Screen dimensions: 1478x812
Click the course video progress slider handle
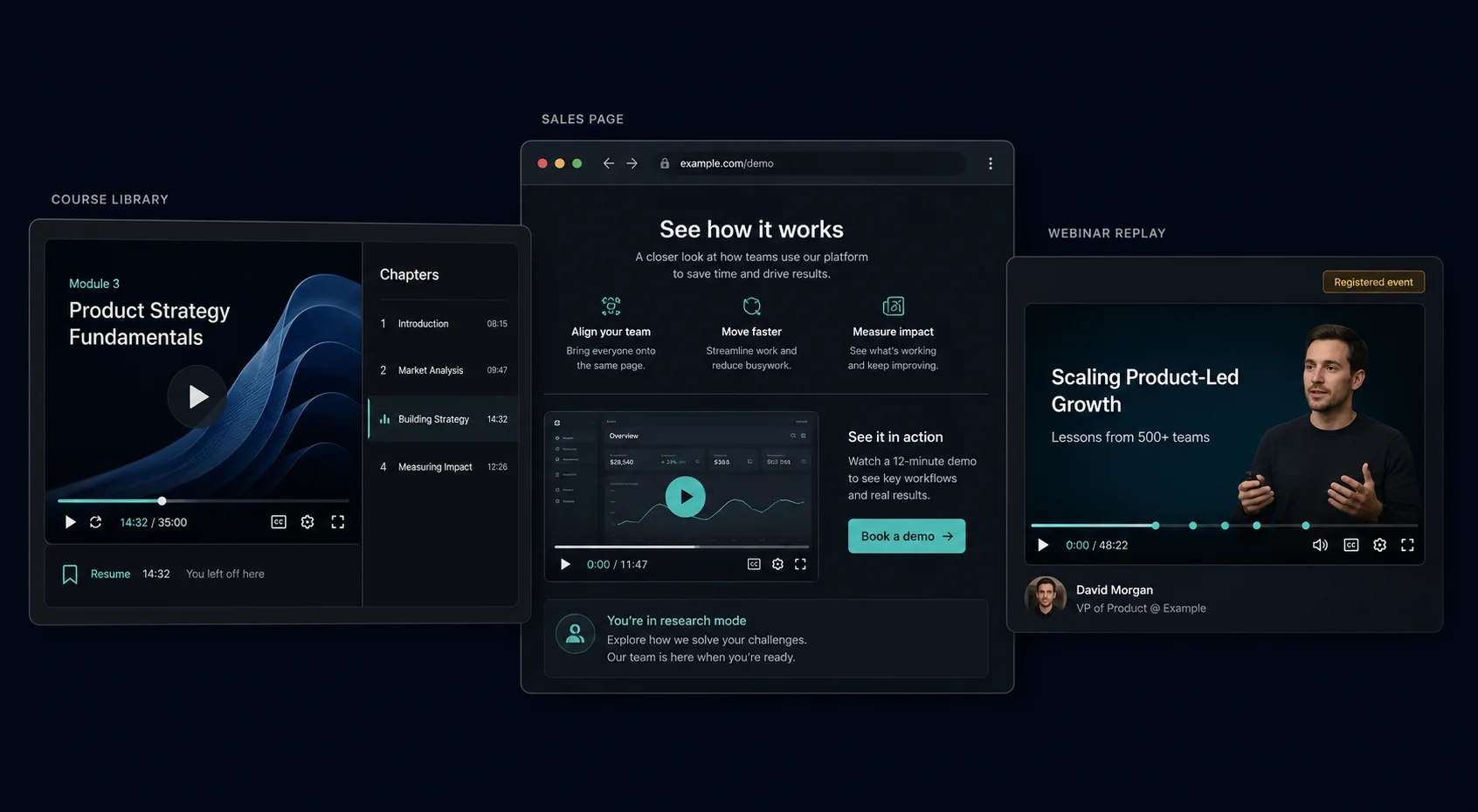[x=162, y=501]
